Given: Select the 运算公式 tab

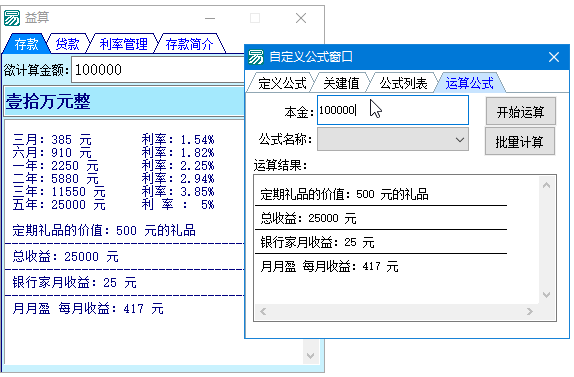Looking at the screenshot, I should pyautogui.click(x=469, y=83).
